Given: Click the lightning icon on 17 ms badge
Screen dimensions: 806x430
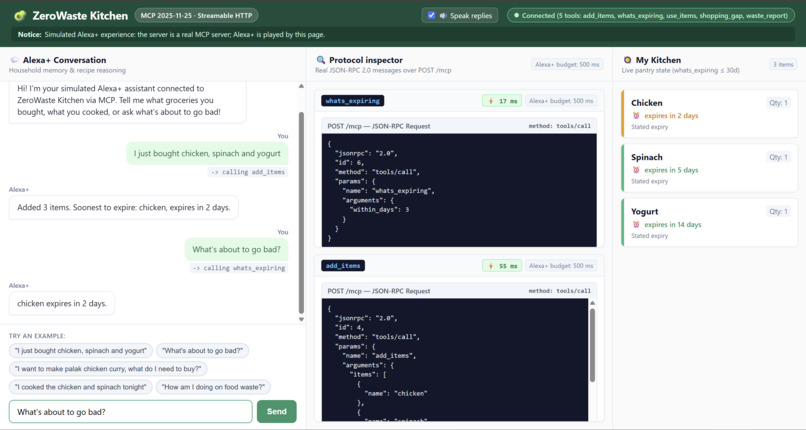Looking at the screenshot, I should (x=491, y=101).
